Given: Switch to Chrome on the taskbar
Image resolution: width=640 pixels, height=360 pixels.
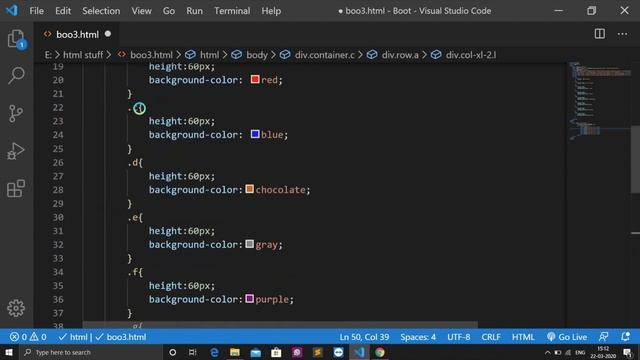Looking at the screenshot, I should coord(380,352).
